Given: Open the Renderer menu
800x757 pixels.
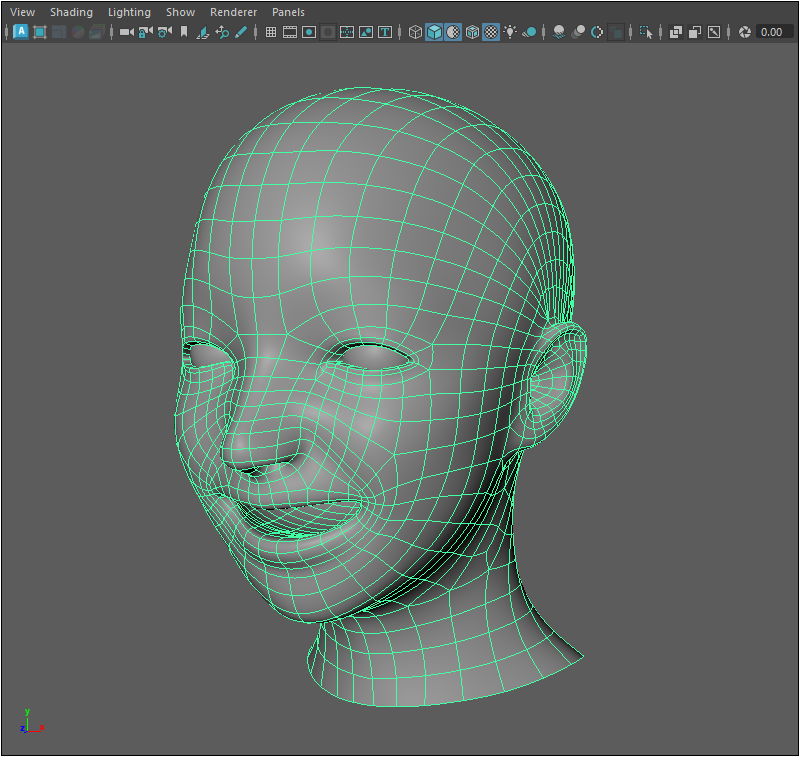Looking at the screenshot, I should point(233,12).
